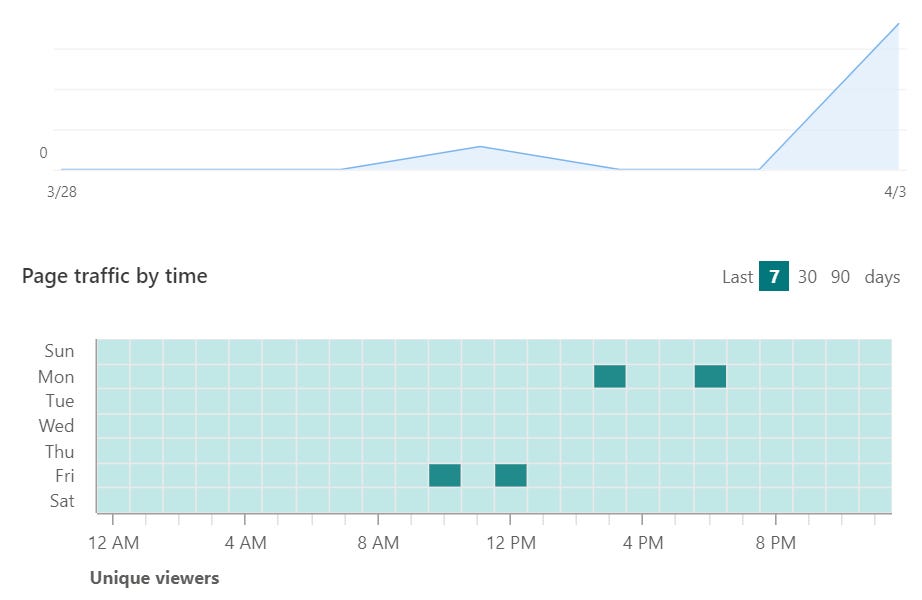922x600 pixels.
Task: Click the 4 PM axis label
Action: (x=645, y=543)
